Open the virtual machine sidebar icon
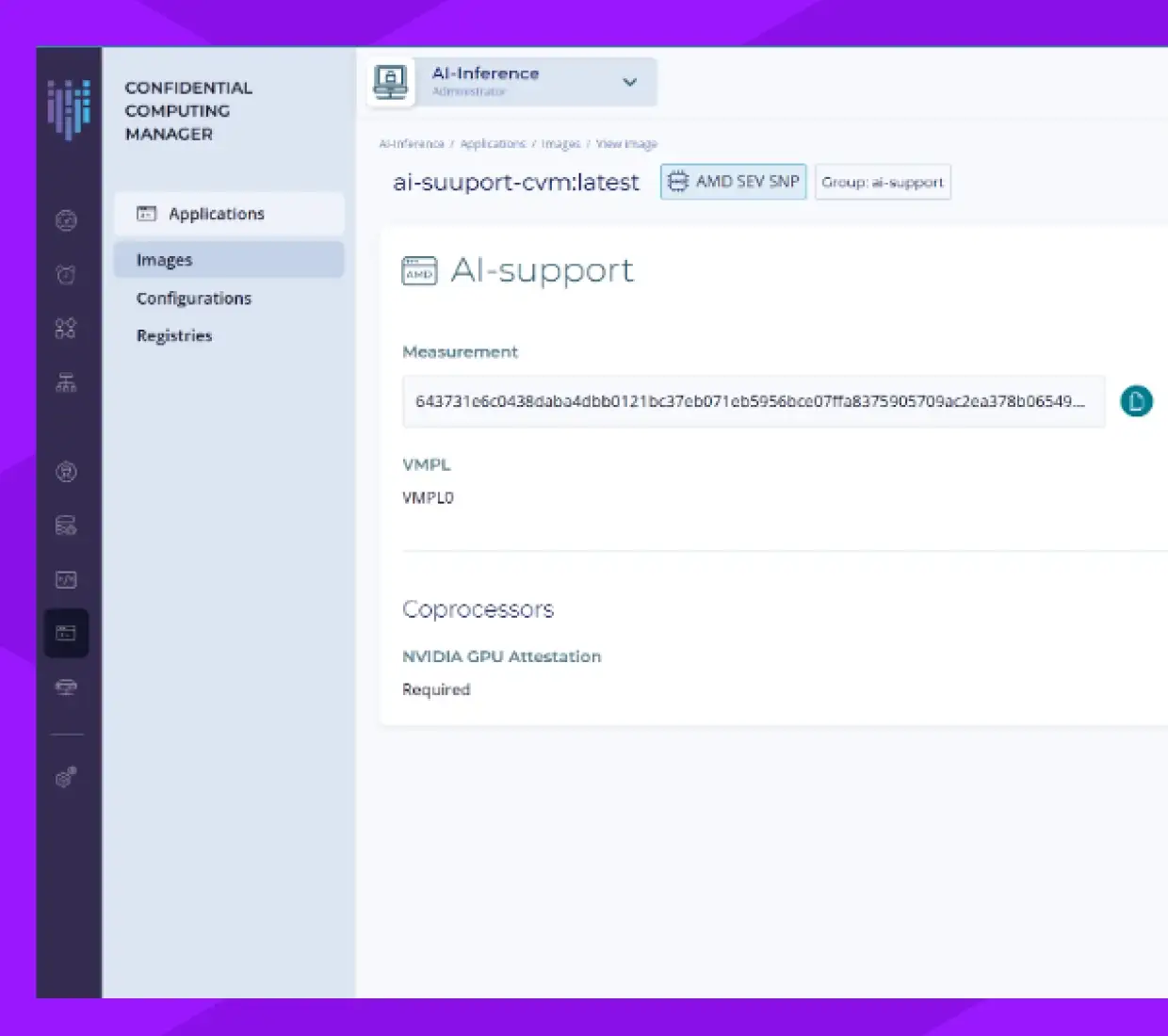The image size is (1168, 1036). pos(66,688)
